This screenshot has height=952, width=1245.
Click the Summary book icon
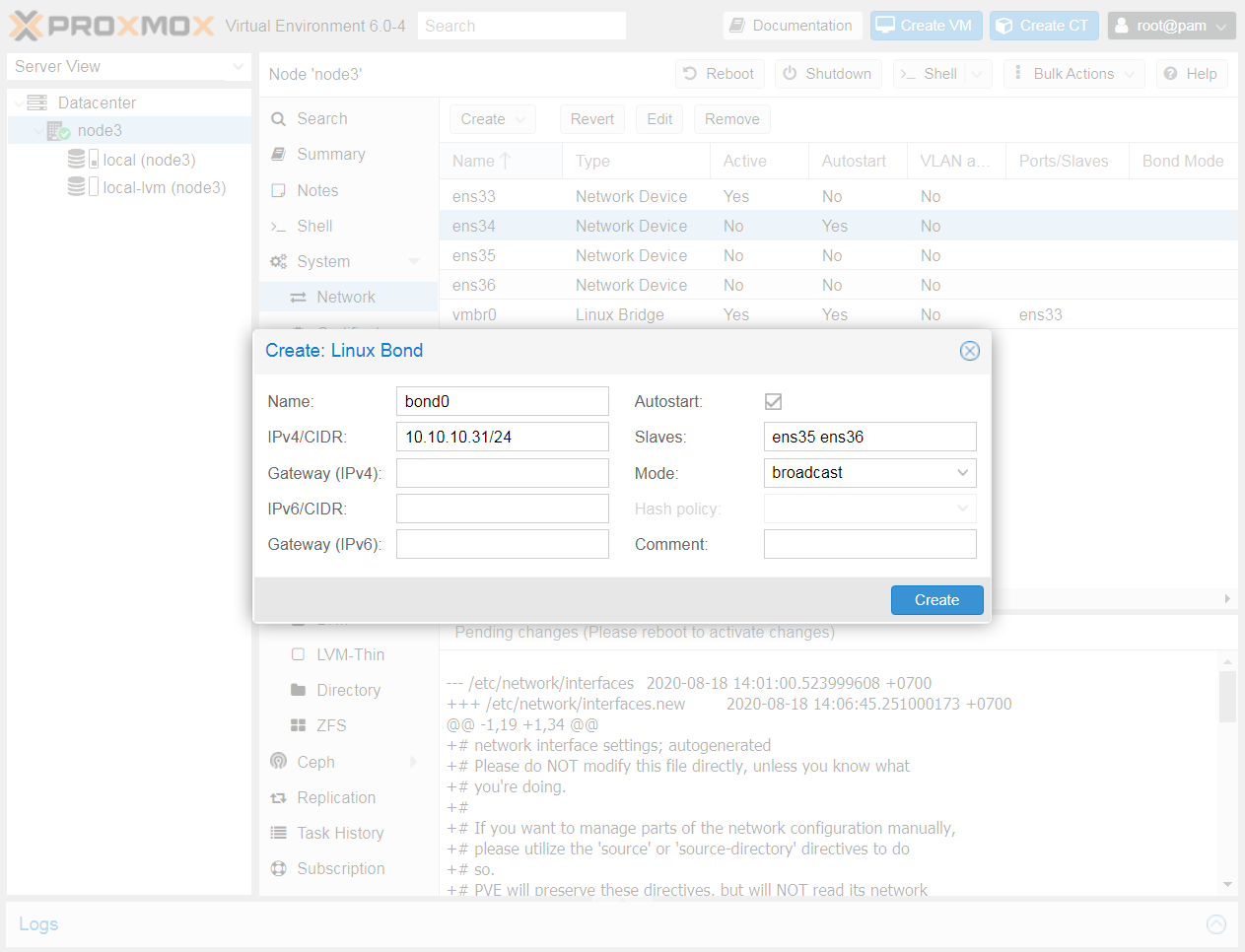pyautogui.click(x=279, y=155)
